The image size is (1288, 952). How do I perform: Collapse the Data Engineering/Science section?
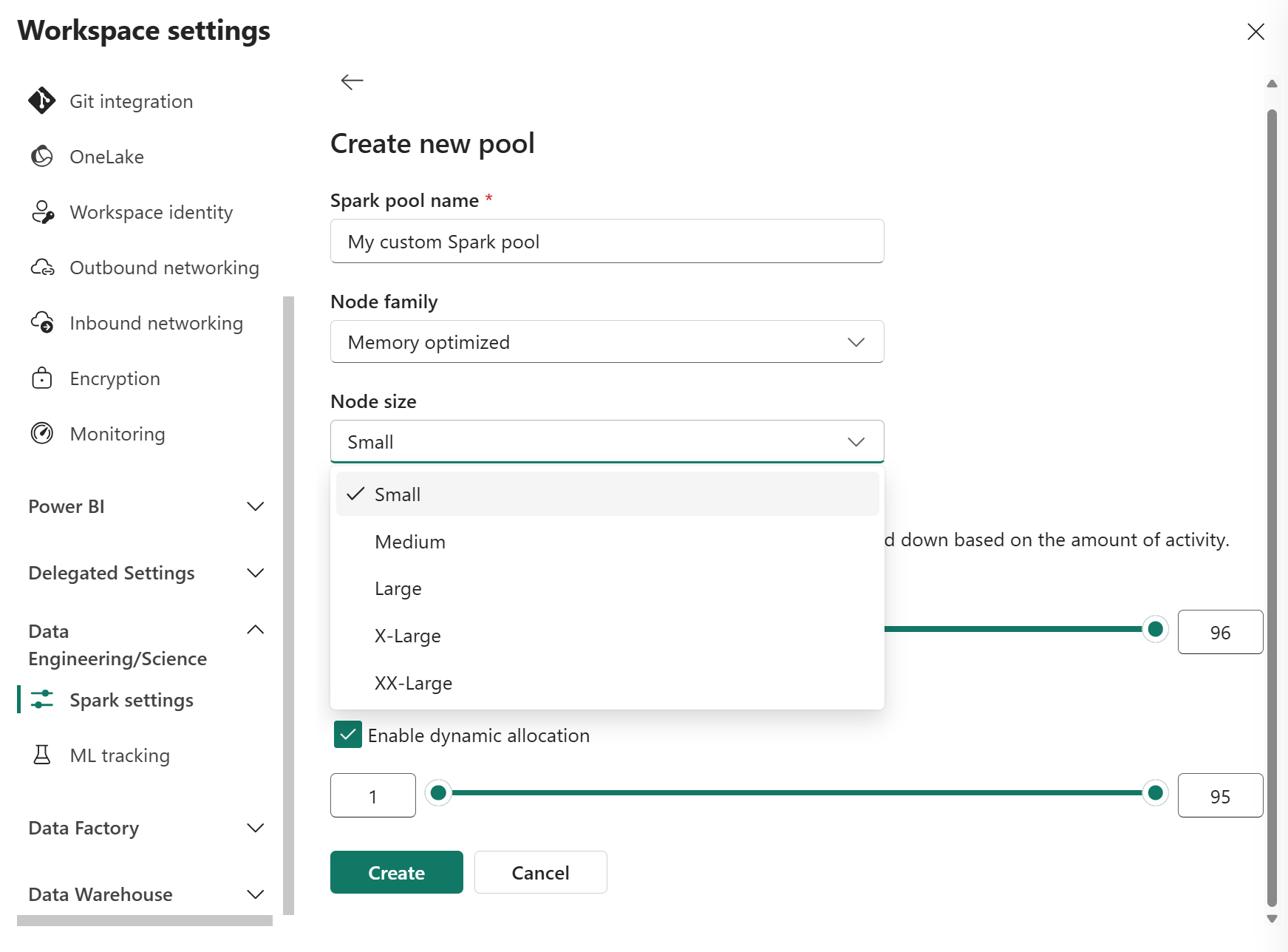(x=255, y=630)
